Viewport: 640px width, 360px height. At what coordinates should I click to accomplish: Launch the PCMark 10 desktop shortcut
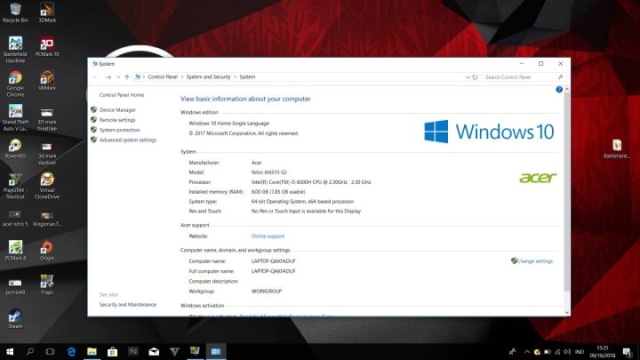click(47, 46)
